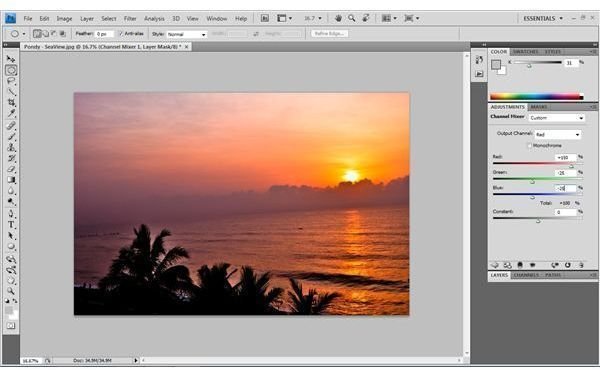This screenshot has width=600, height=370.
Task: Click the new selection mode icon
Action: pyautogui.click(x=37, y=34)
